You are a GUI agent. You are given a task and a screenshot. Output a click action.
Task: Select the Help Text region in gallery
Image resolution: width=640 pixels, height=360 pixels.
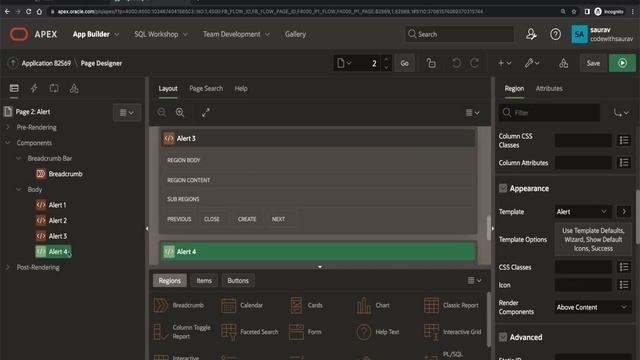(x=378, y=332)
